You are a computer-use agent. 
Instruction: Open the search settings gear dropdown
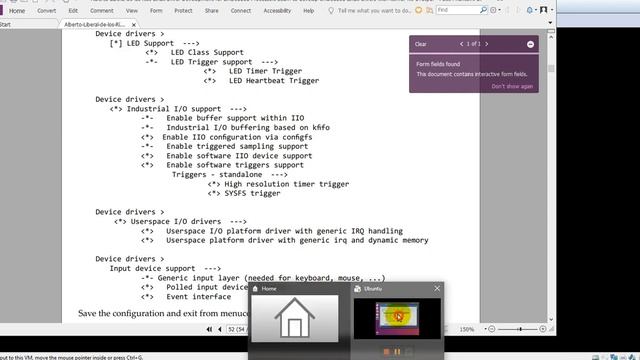click(x=495, y=10)
